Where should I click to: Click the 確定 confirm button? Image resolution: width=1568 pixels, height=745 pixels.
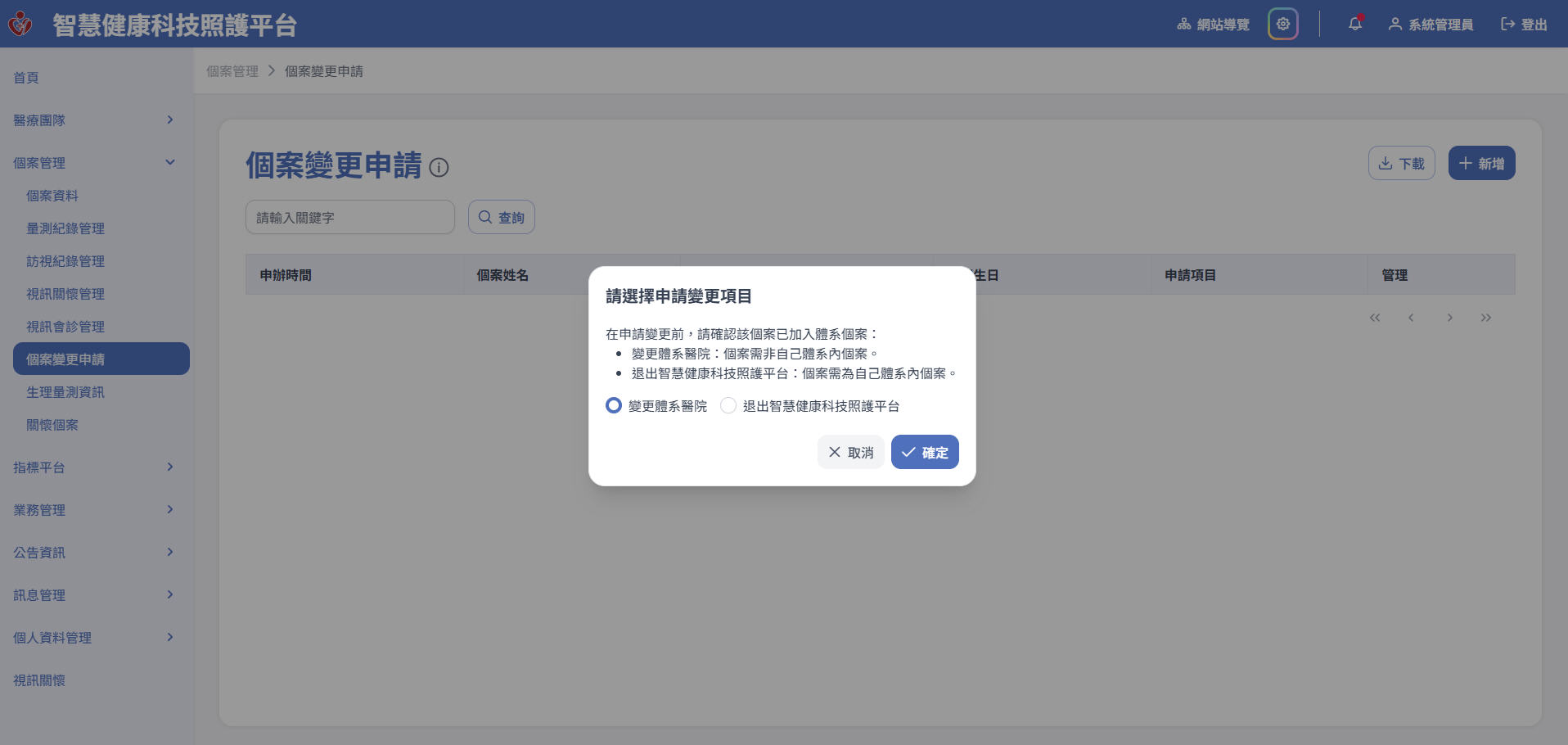point(925,452)
